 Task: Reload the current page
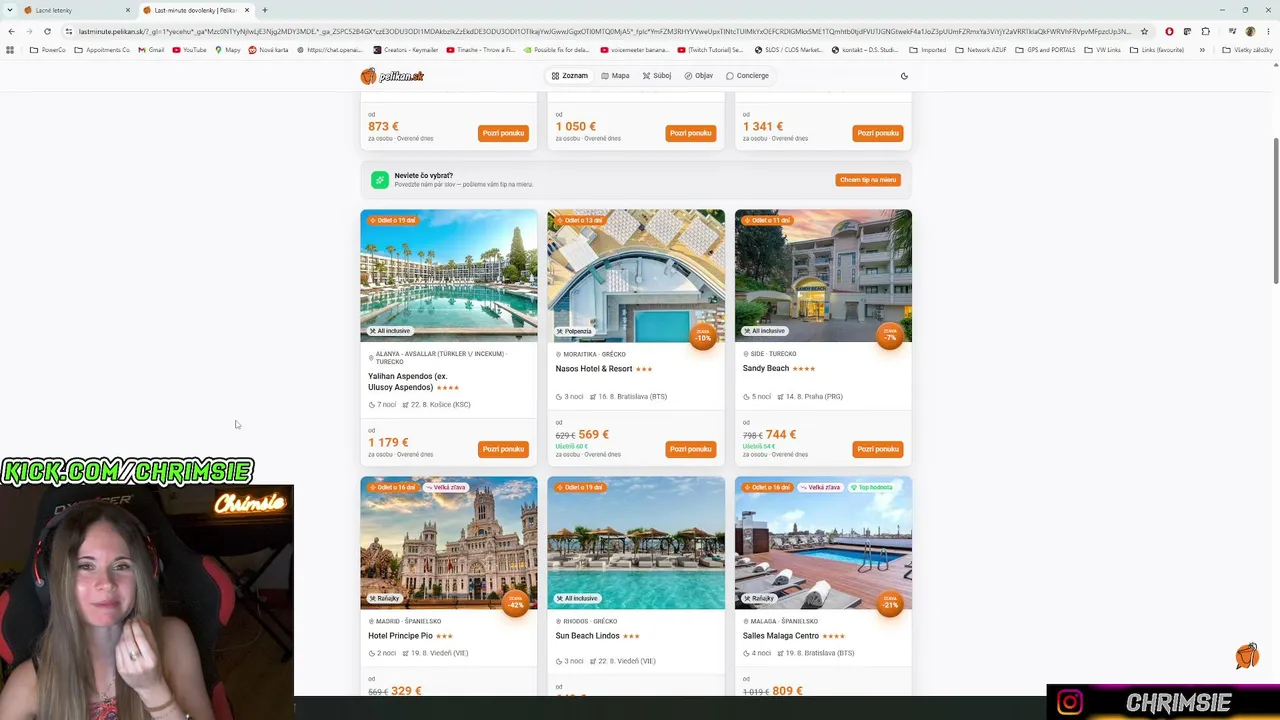coord(47,31)
